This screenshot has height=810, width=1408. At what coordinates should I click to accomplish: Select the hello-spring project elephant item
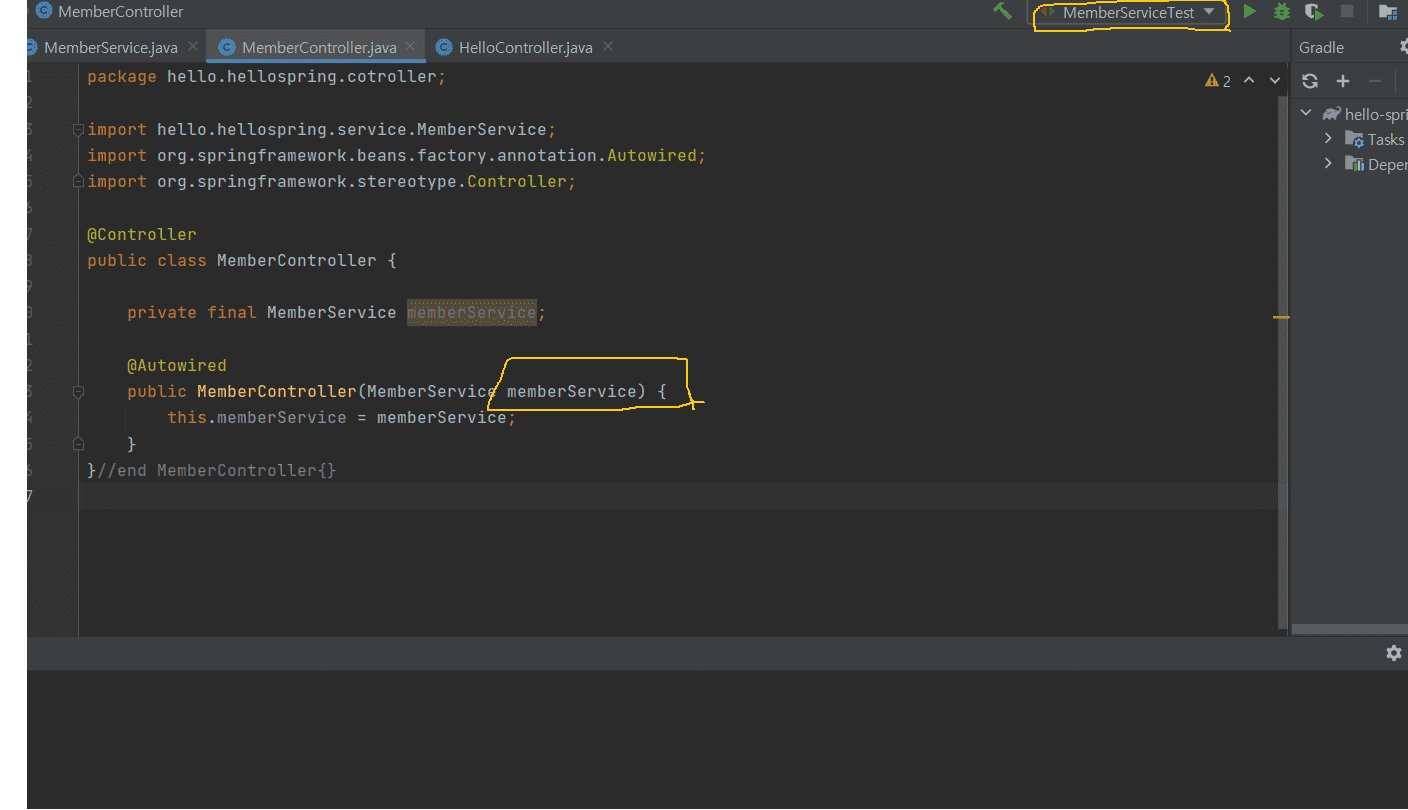[x=1364, y=114]
